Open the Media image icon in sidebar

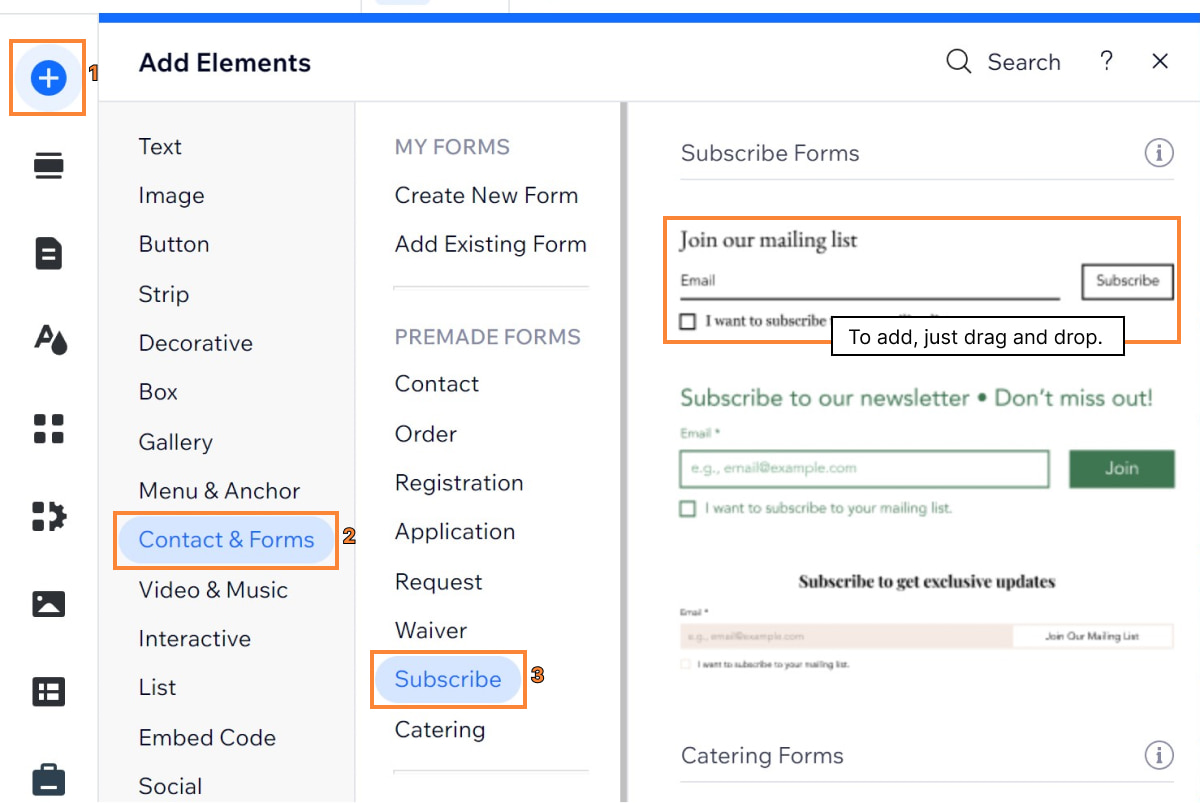(48, 603)
